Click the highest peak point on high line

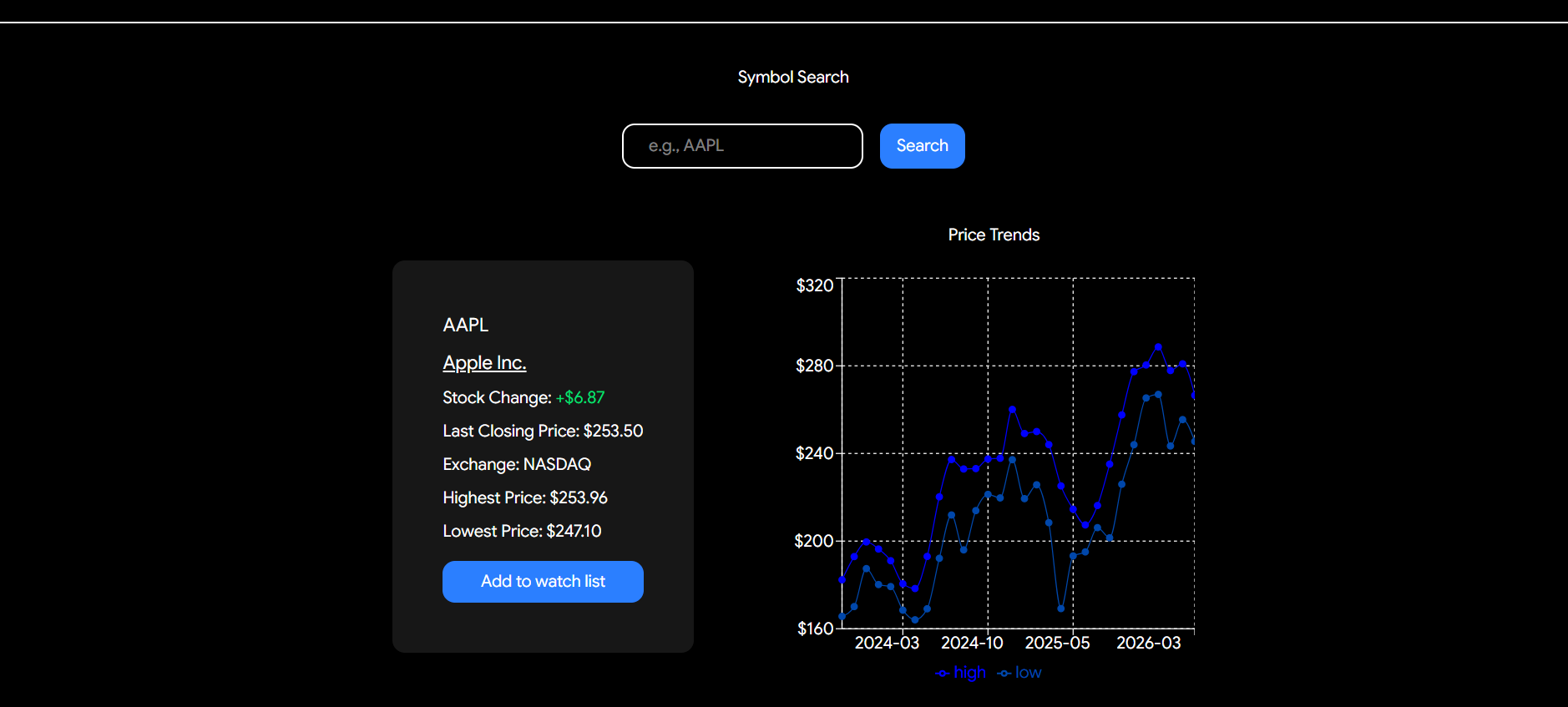click(x=1158, y=346)
